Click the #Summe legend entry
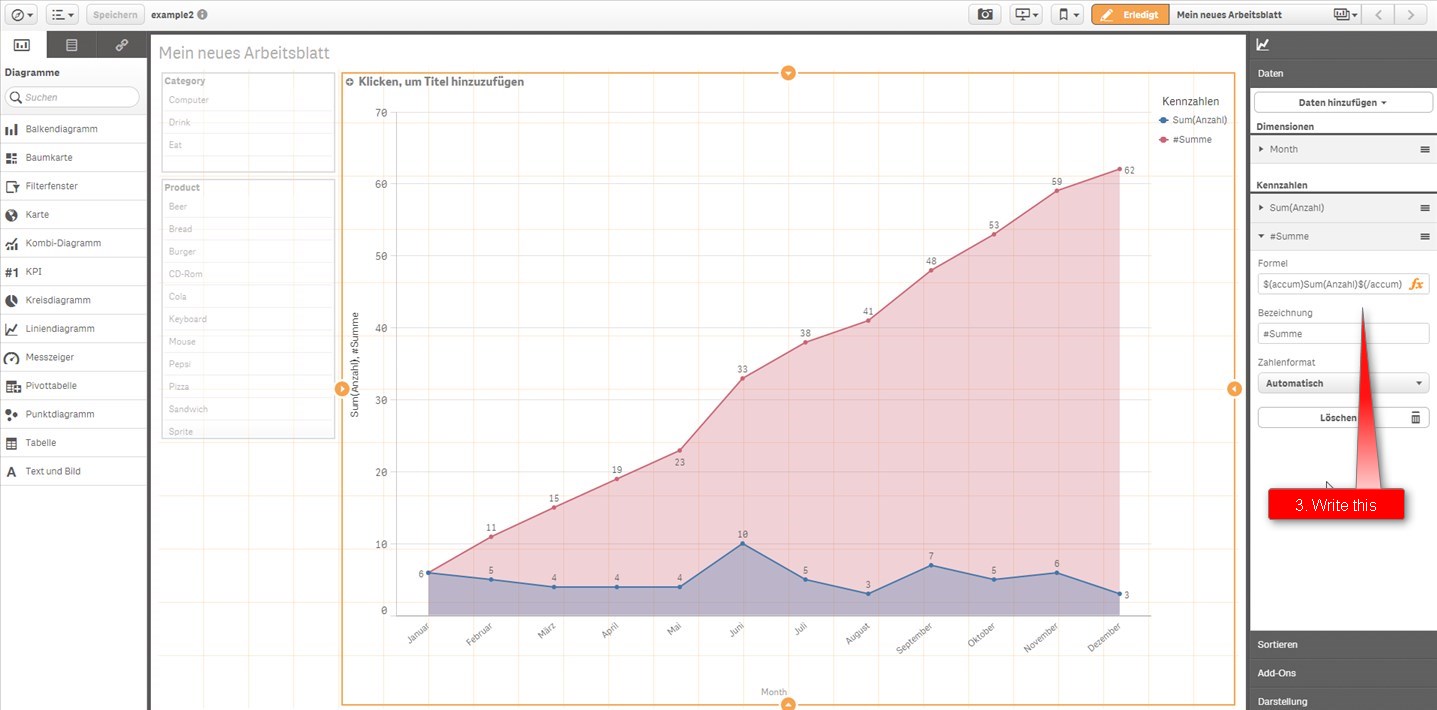Viewport: 1437px width, 710px height. (1185, 139)
